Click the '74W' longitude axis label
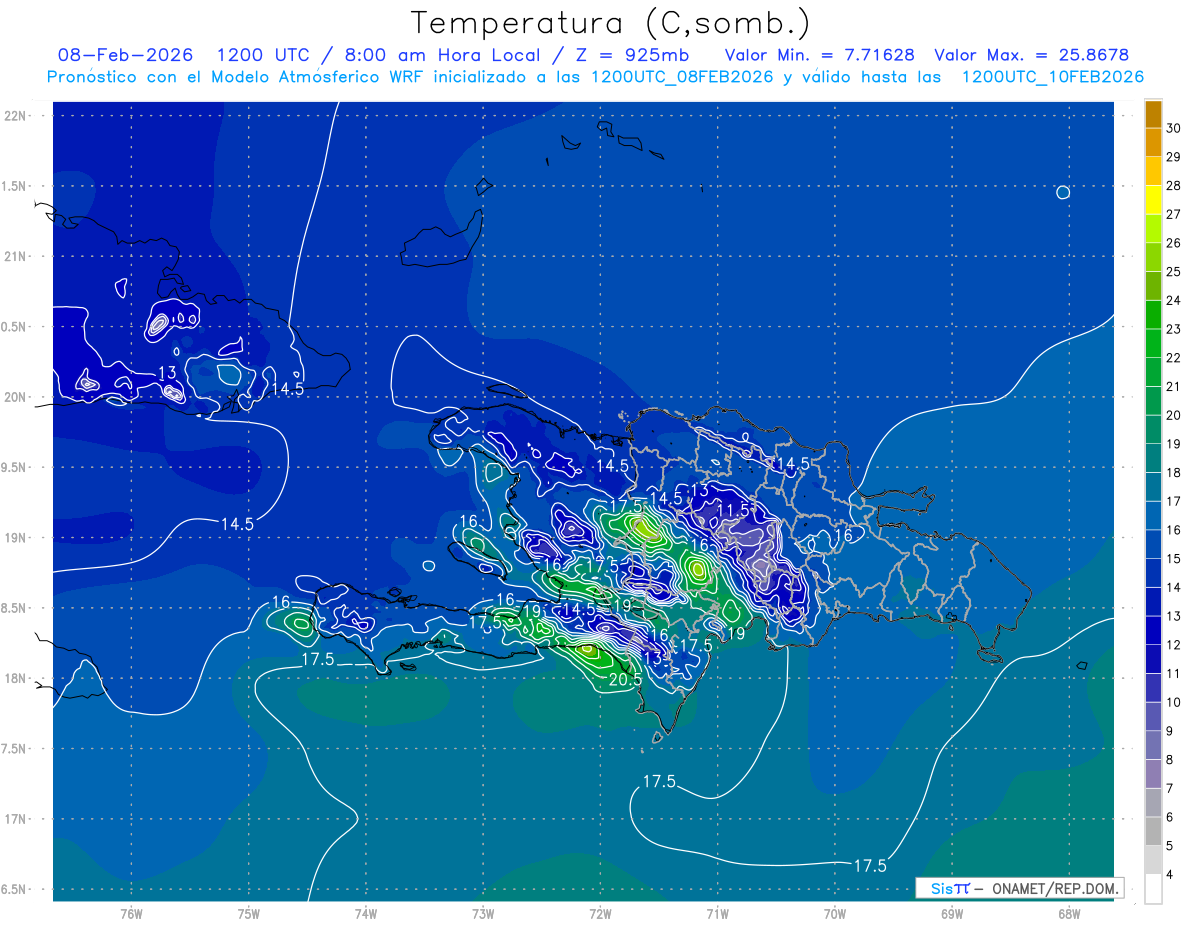 (x=366, y=913)
